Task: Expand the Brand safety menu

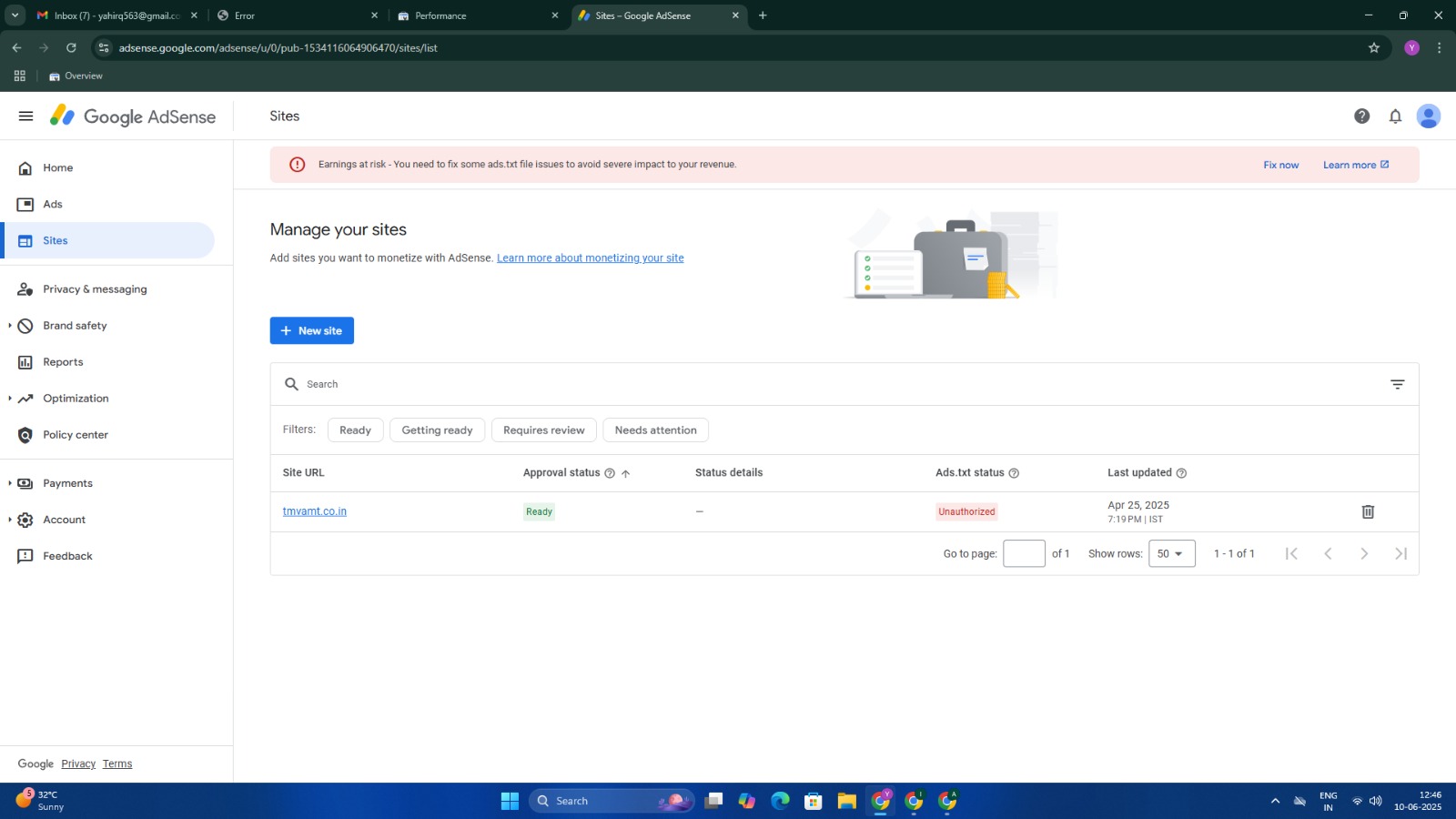Action: coord(10,326)
